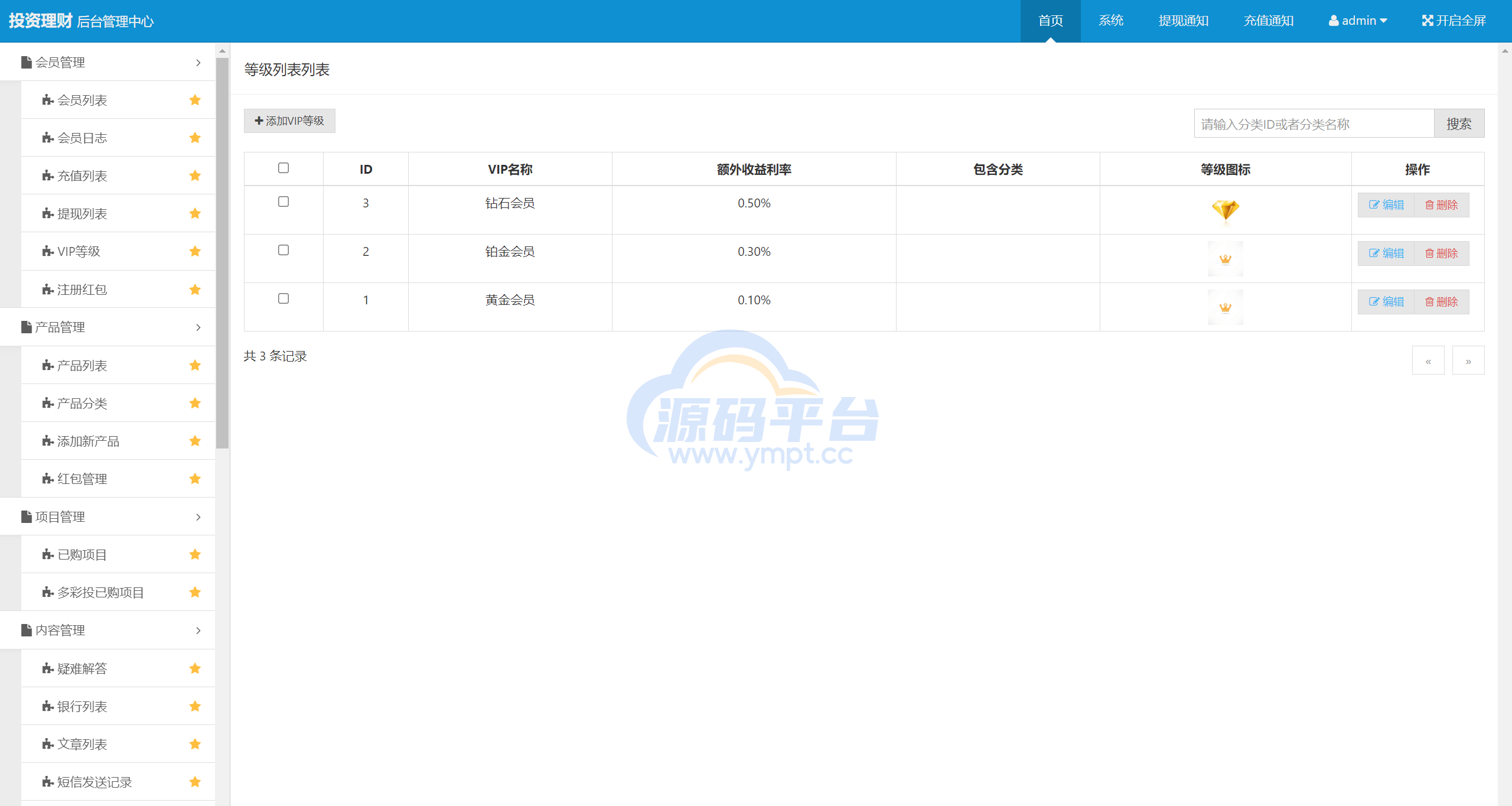Click the crown level icon for 铂金会员
The height and width of the screenshot is (806, 1512).
1226,259
